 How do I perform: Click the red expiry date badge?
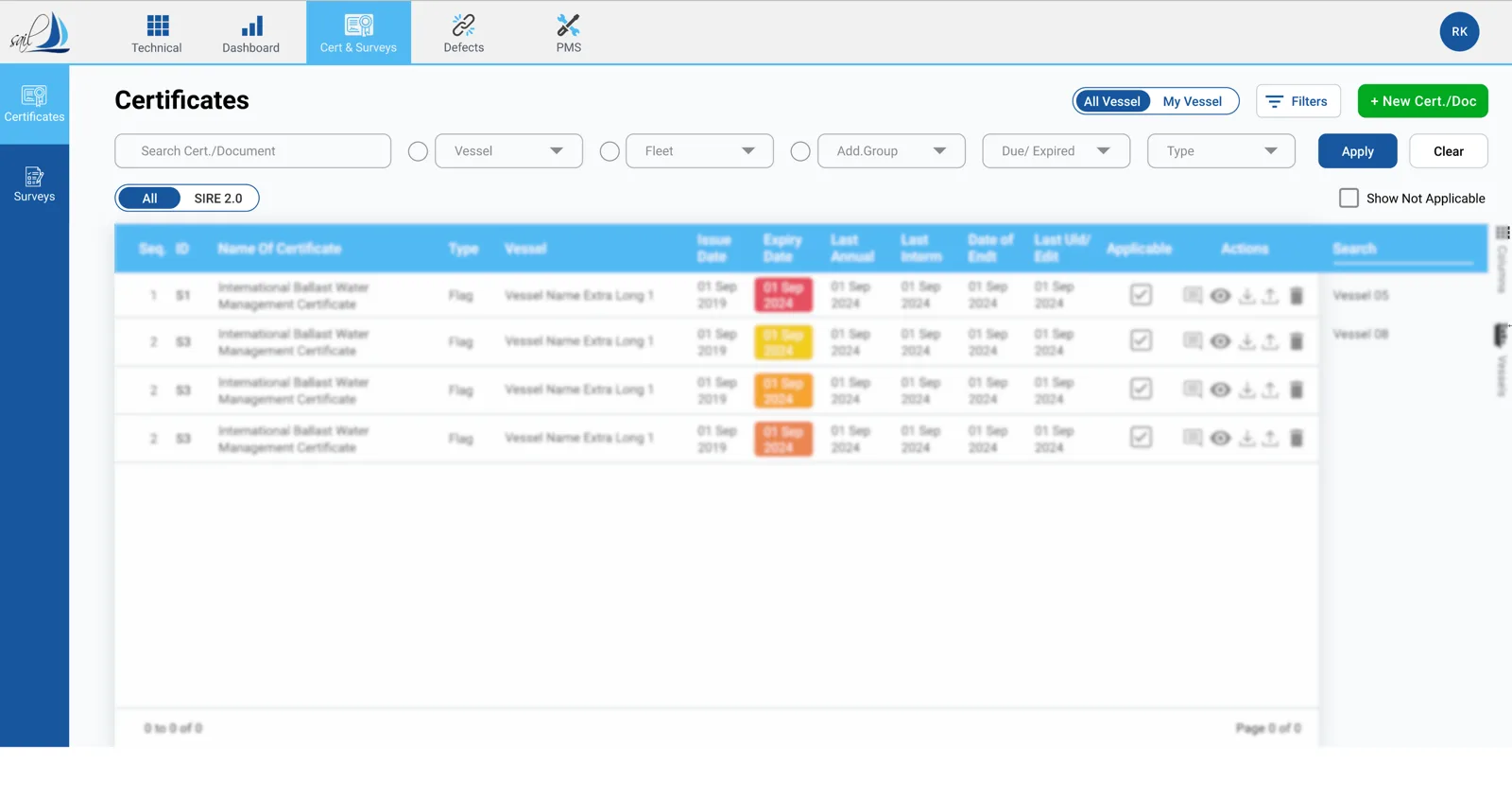click(783, 295)
